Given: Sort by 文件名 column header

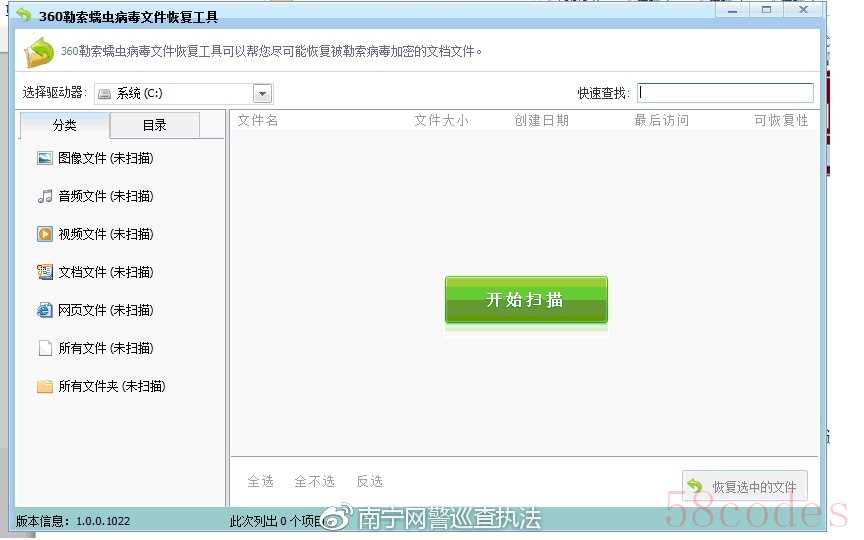Looking at the screenshot, I should pyautogui.click(x=258, y=120).
